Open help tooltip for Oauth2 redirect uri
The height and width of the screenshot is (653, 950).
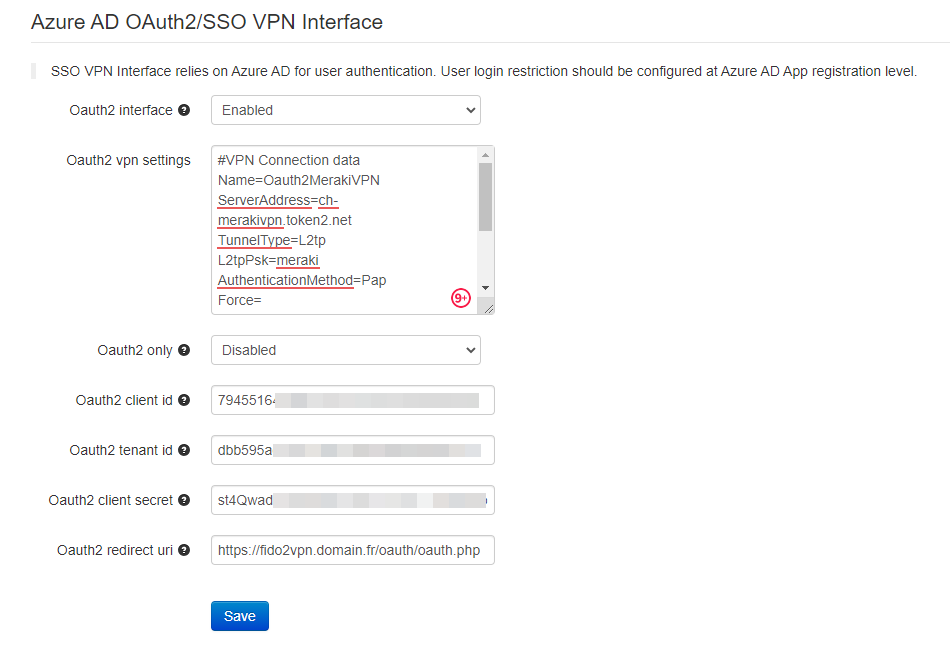click(x=184, y=550)
